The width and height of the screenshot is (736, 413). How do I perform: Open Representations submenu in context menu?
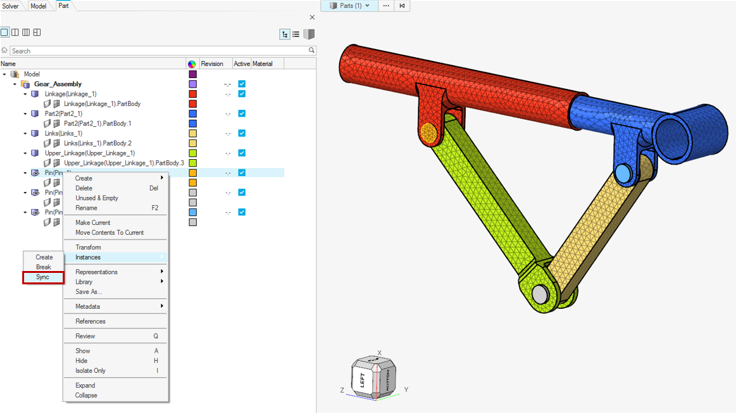pyautogui.click(x=115, y=272)
